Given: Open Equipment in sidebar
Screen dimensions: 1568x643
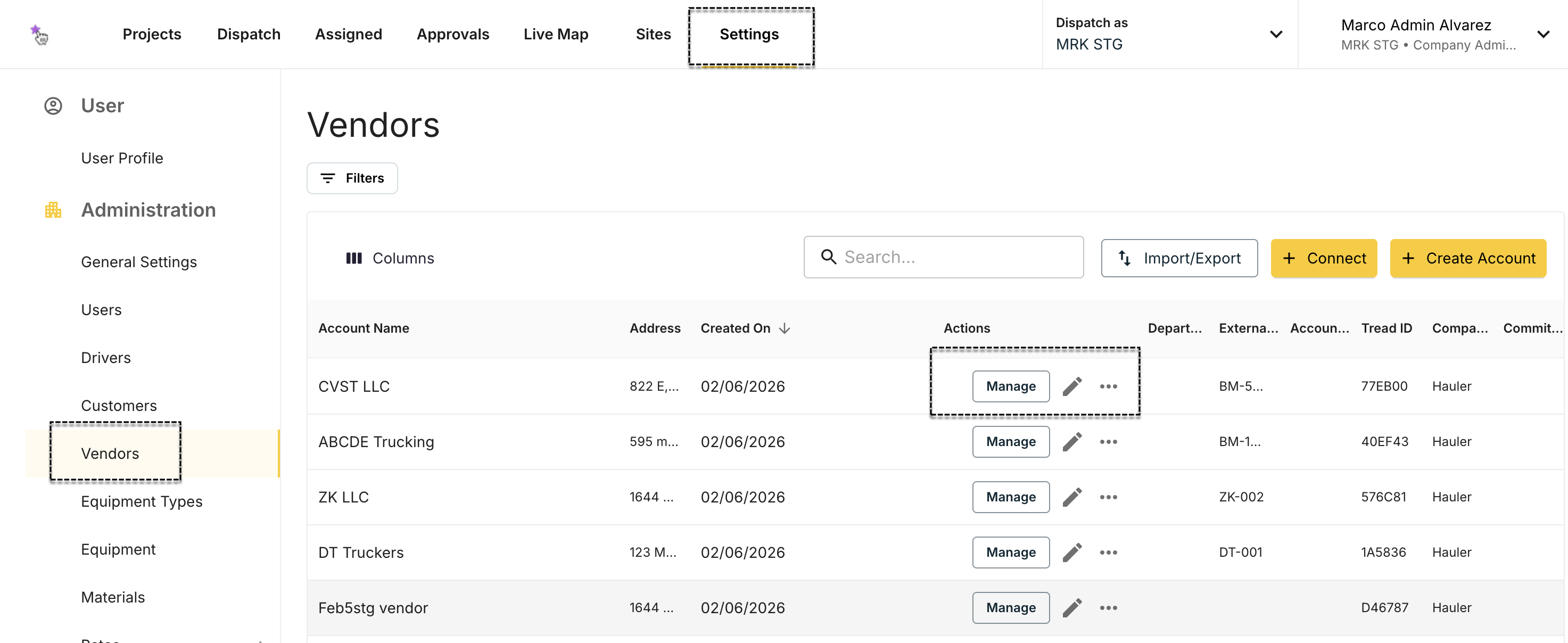Looking at the screenshot, I should click(x=118, y=550).
